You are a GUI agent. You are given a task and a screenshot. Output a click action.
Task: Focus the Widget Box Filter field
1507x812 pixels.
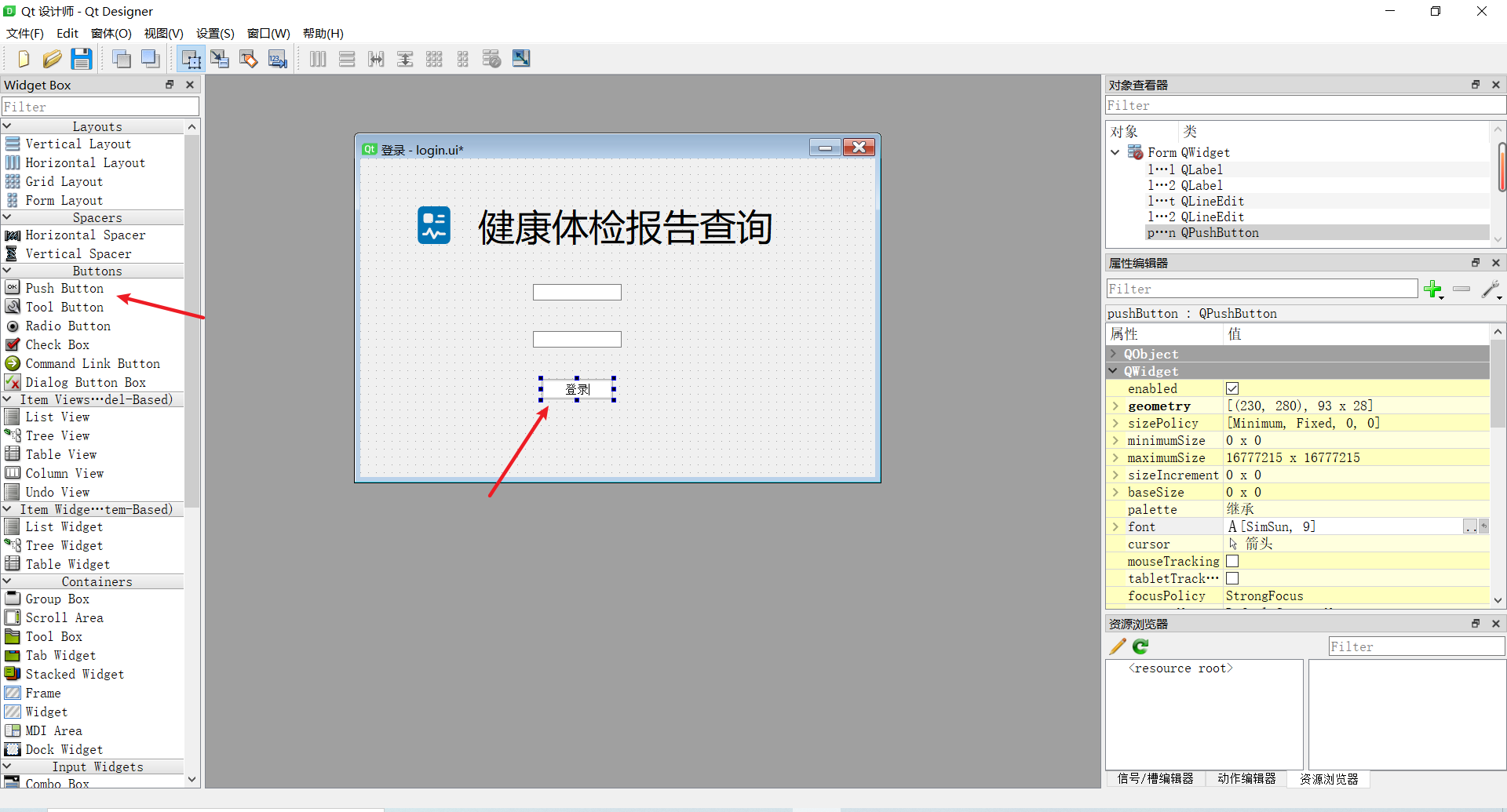click(x=100, y=107)
